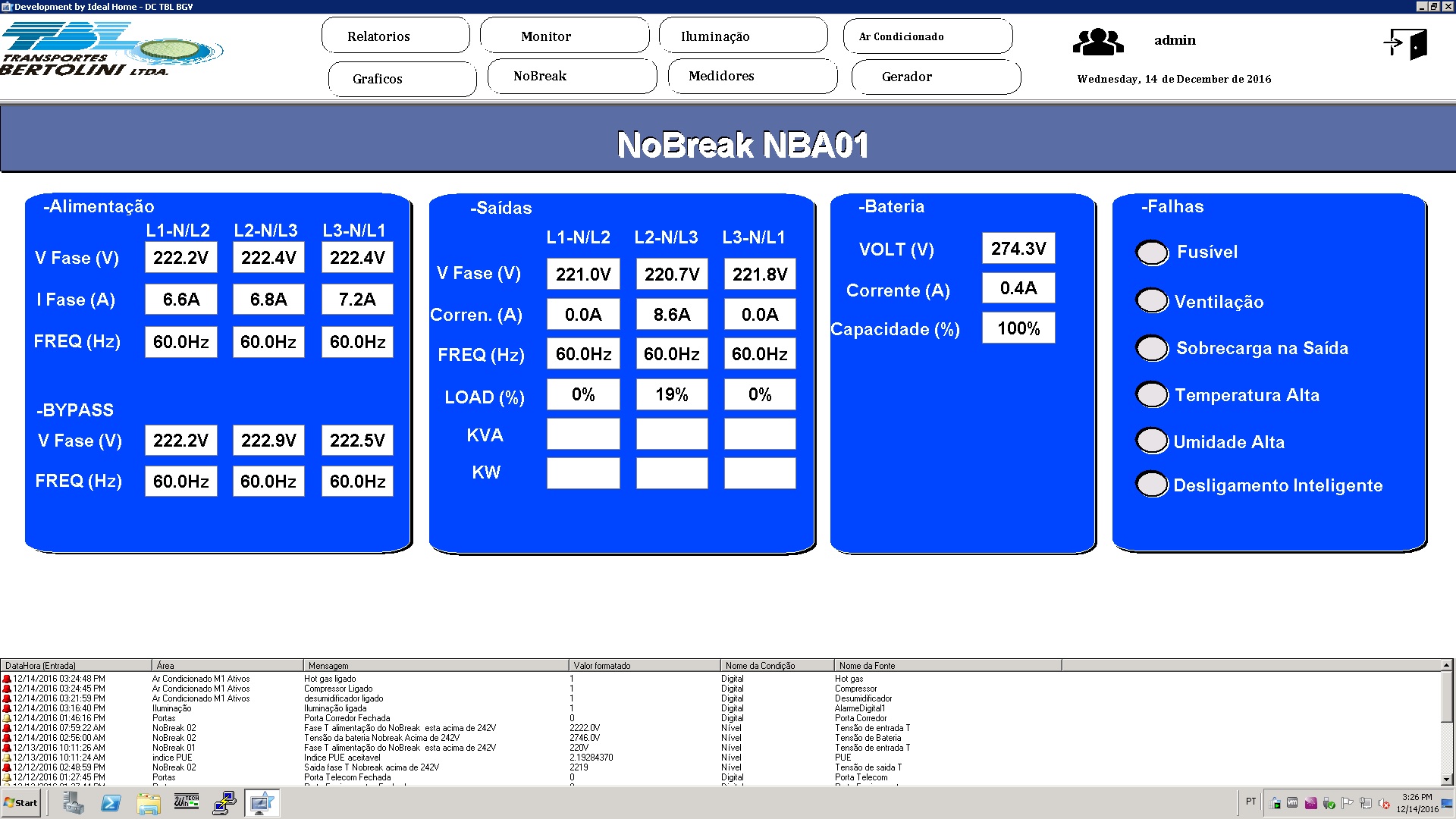Click the empty KW field under L3-N/L1

click(760, 473)
